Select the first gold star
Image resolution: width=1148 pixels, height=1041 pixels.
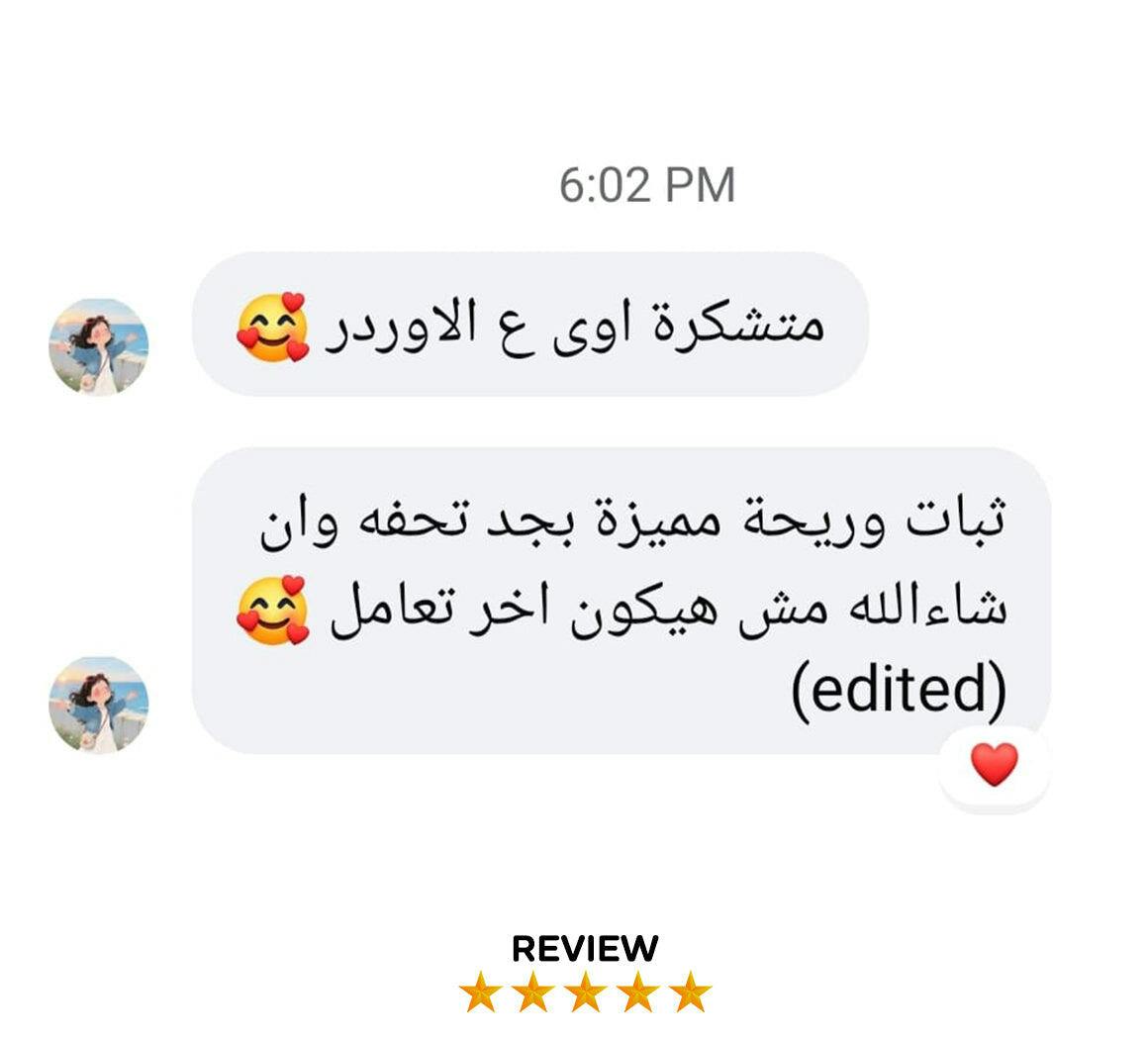tap(480, 992)
